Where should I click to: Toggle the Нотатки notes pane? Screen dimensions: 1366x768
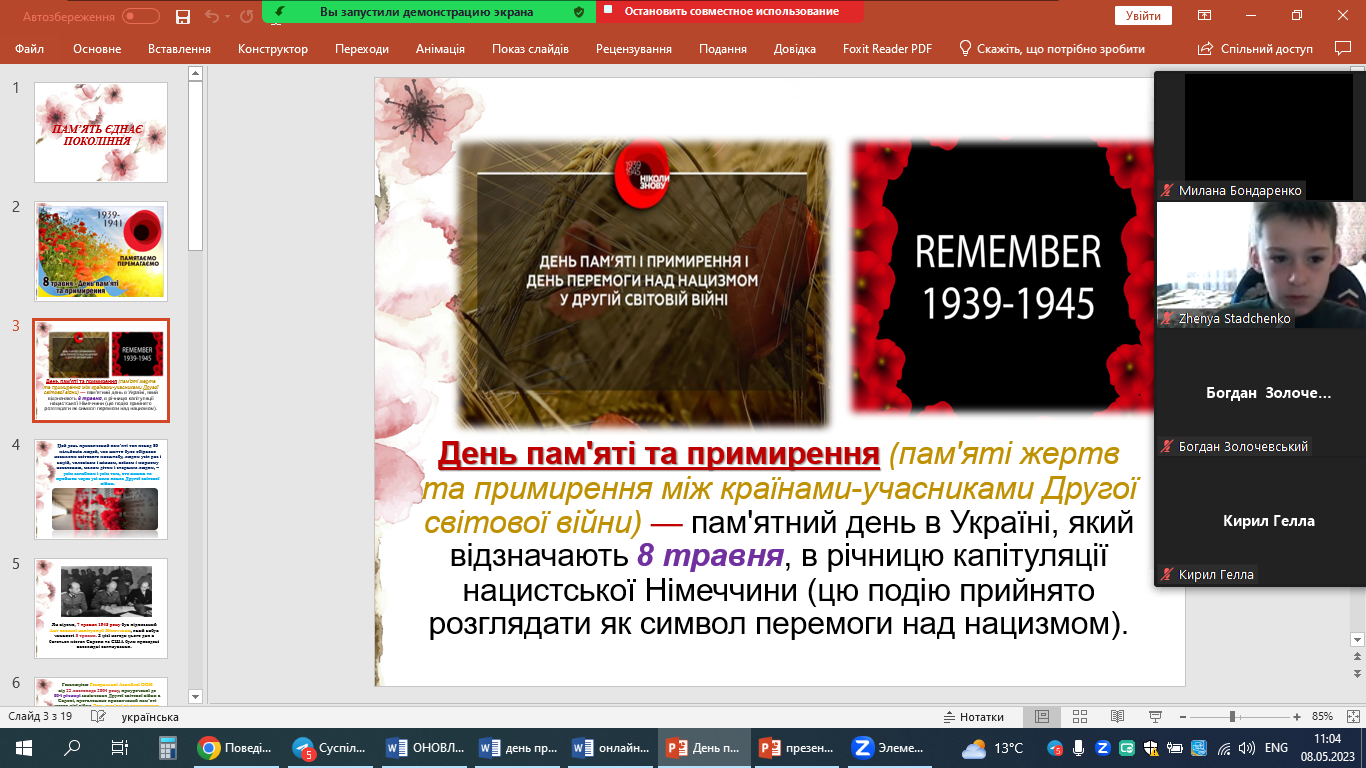(972, 717)
